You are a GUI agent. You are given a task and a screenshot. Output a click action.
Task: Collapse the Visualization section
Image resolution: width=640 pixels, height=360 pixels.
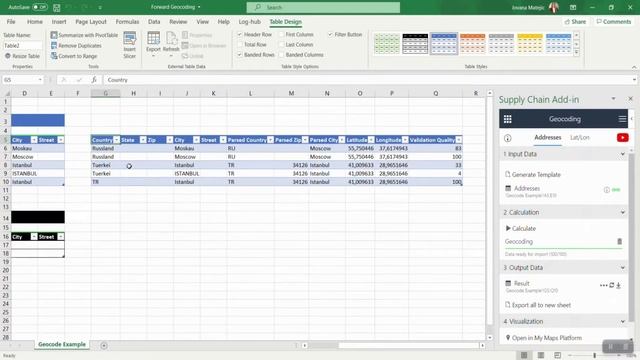click(623, 322)
